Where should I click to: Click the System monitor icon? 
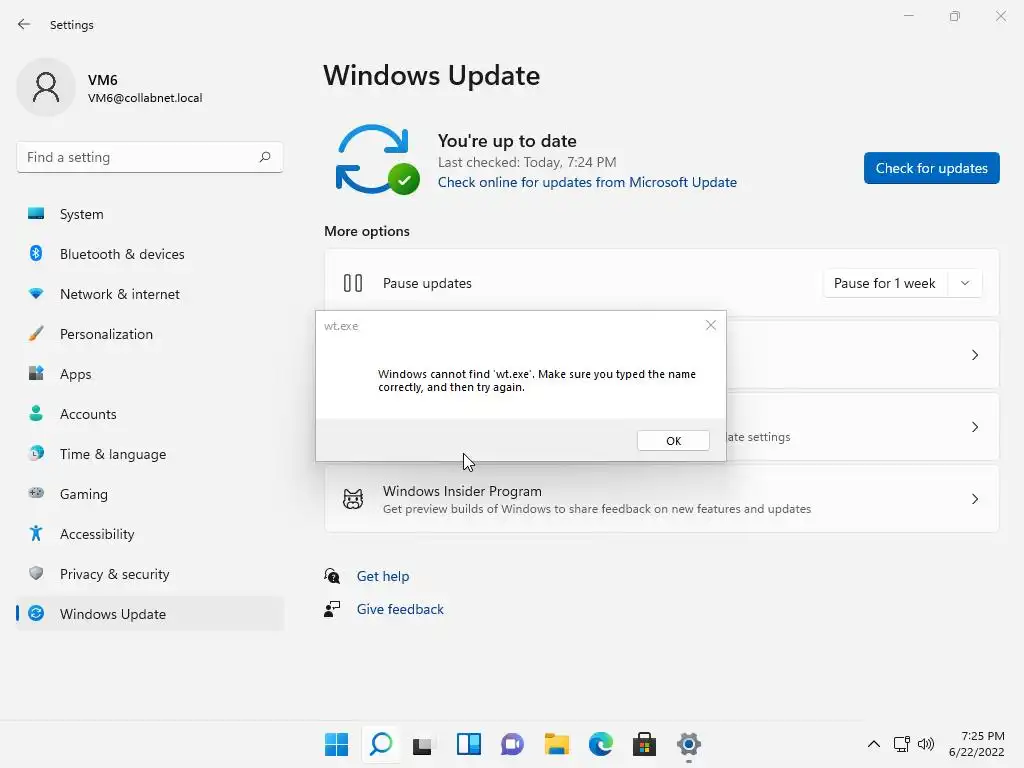(x=36, y=214)
